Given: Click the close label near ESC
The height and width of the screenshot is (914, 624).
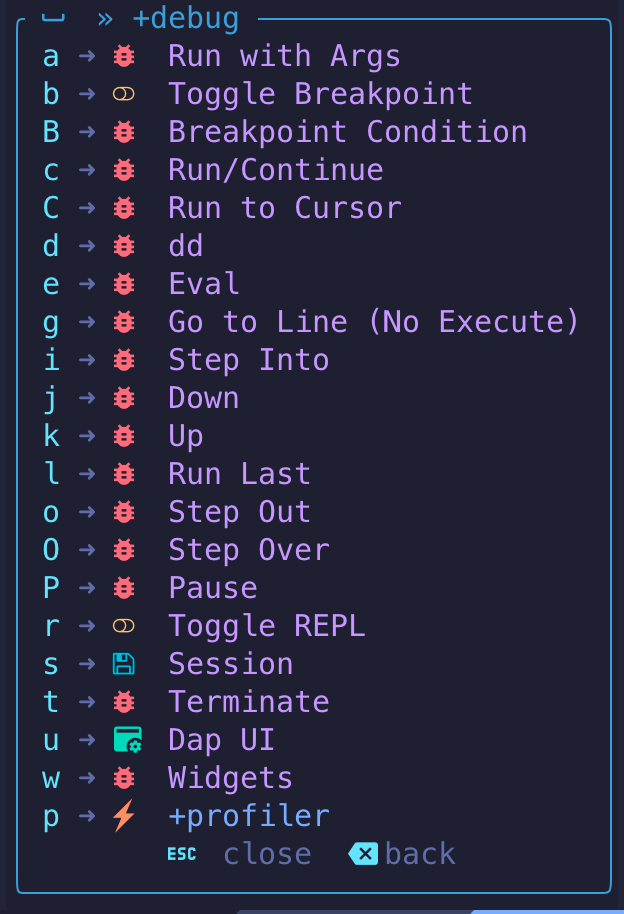Looking at the screenshot, I should click(x=267, y=854).
